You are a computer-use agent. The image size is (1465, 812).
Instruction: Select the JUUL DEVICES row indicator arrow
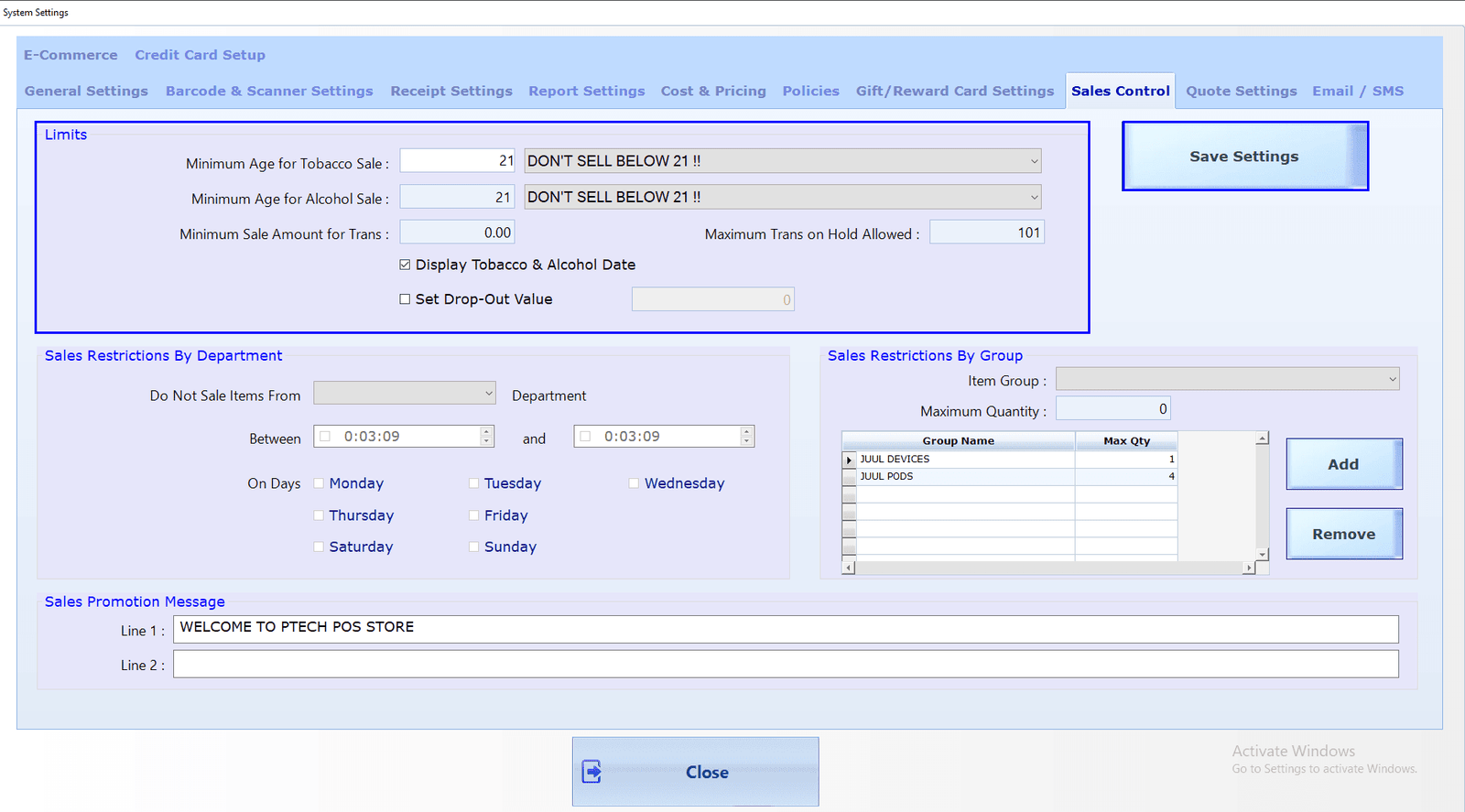click(849, 460)
